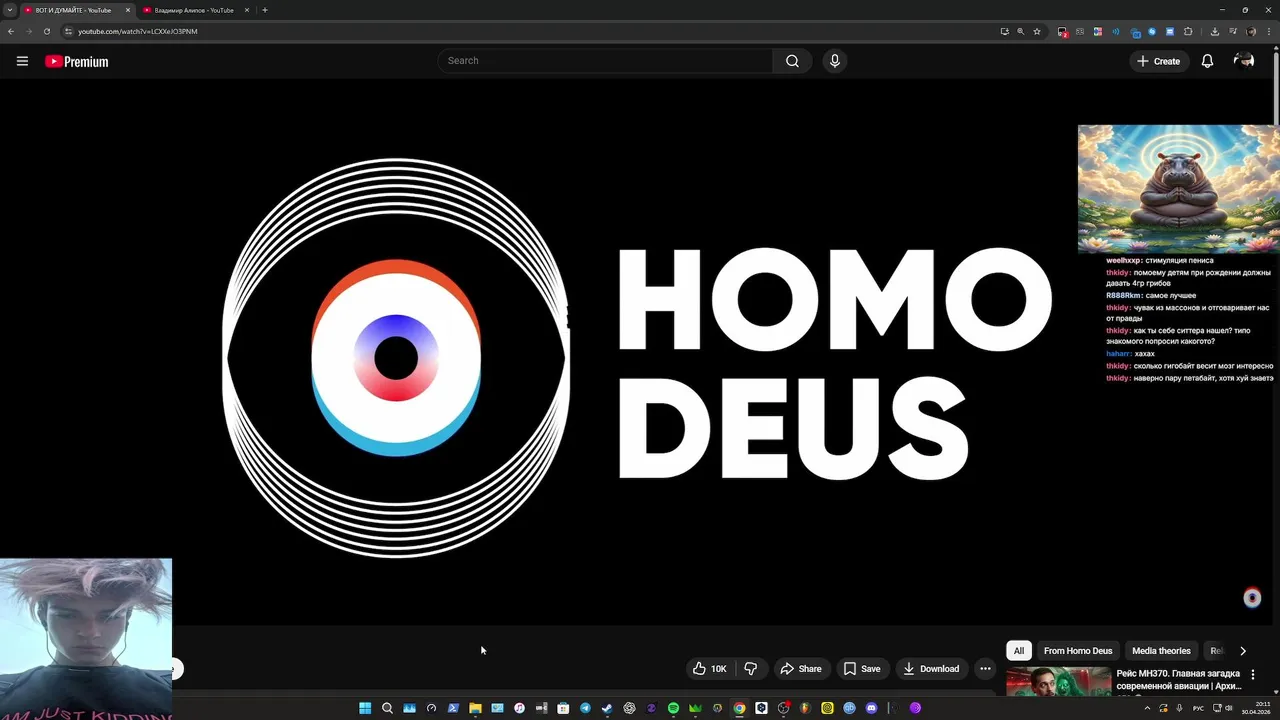Screen dimensions: 1280x720
Task: Bookmark this page with the star icon
Action: pos(1037,31)
